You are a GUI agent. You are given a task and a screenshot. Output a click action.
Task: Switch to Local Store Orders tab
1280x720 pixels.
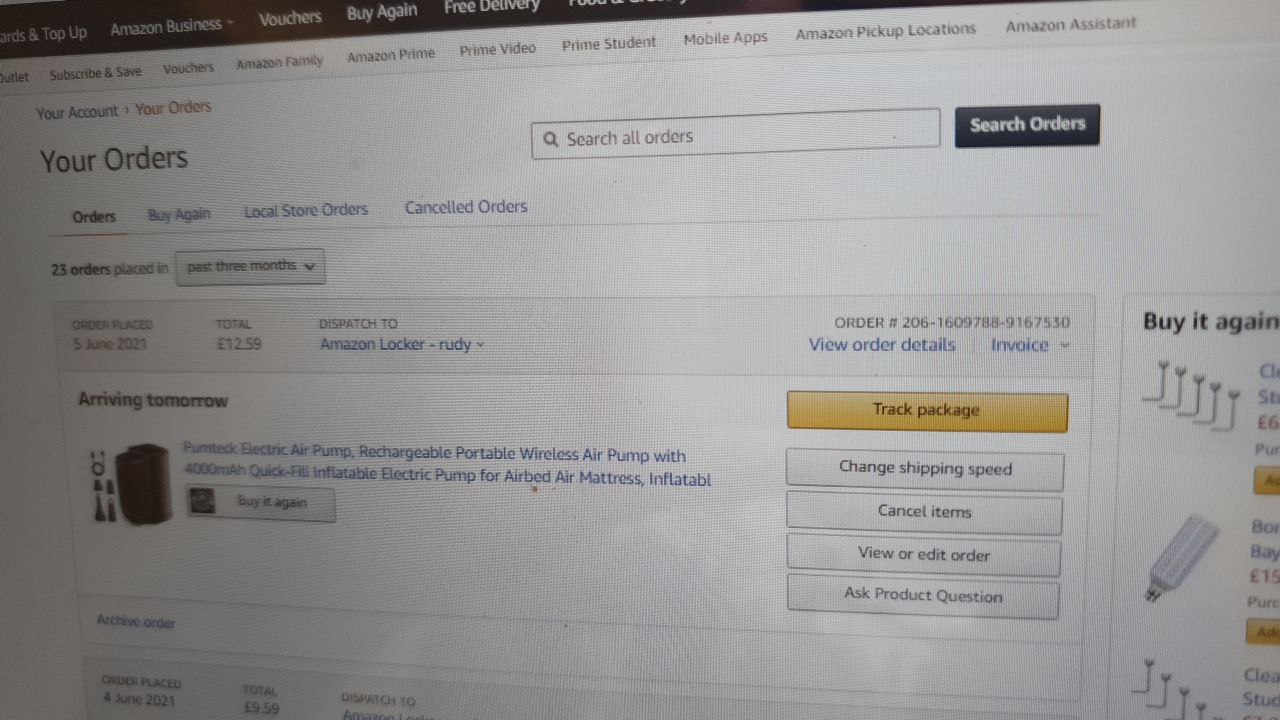click(x=306, y=210)
